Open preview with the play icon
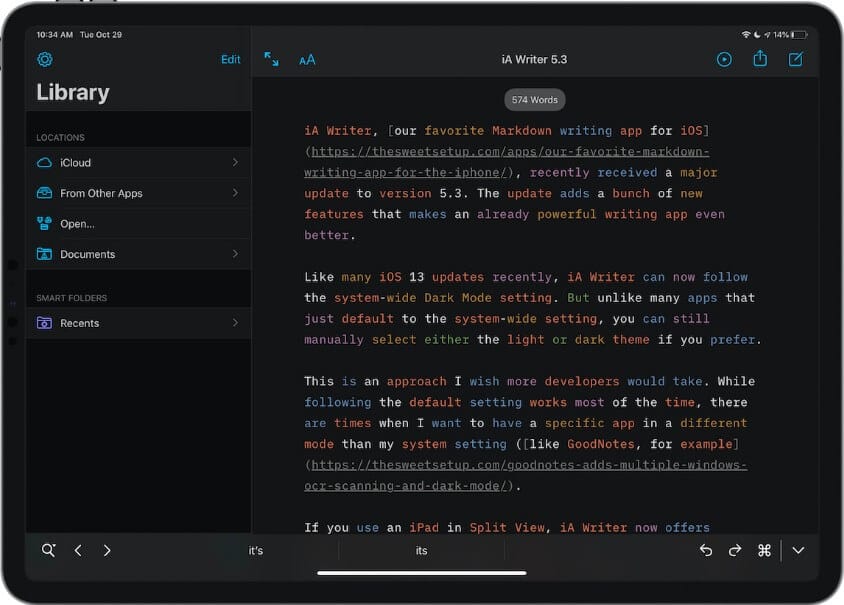The width and height of the screenshot is (844, 605). click(x=724, y=59)
